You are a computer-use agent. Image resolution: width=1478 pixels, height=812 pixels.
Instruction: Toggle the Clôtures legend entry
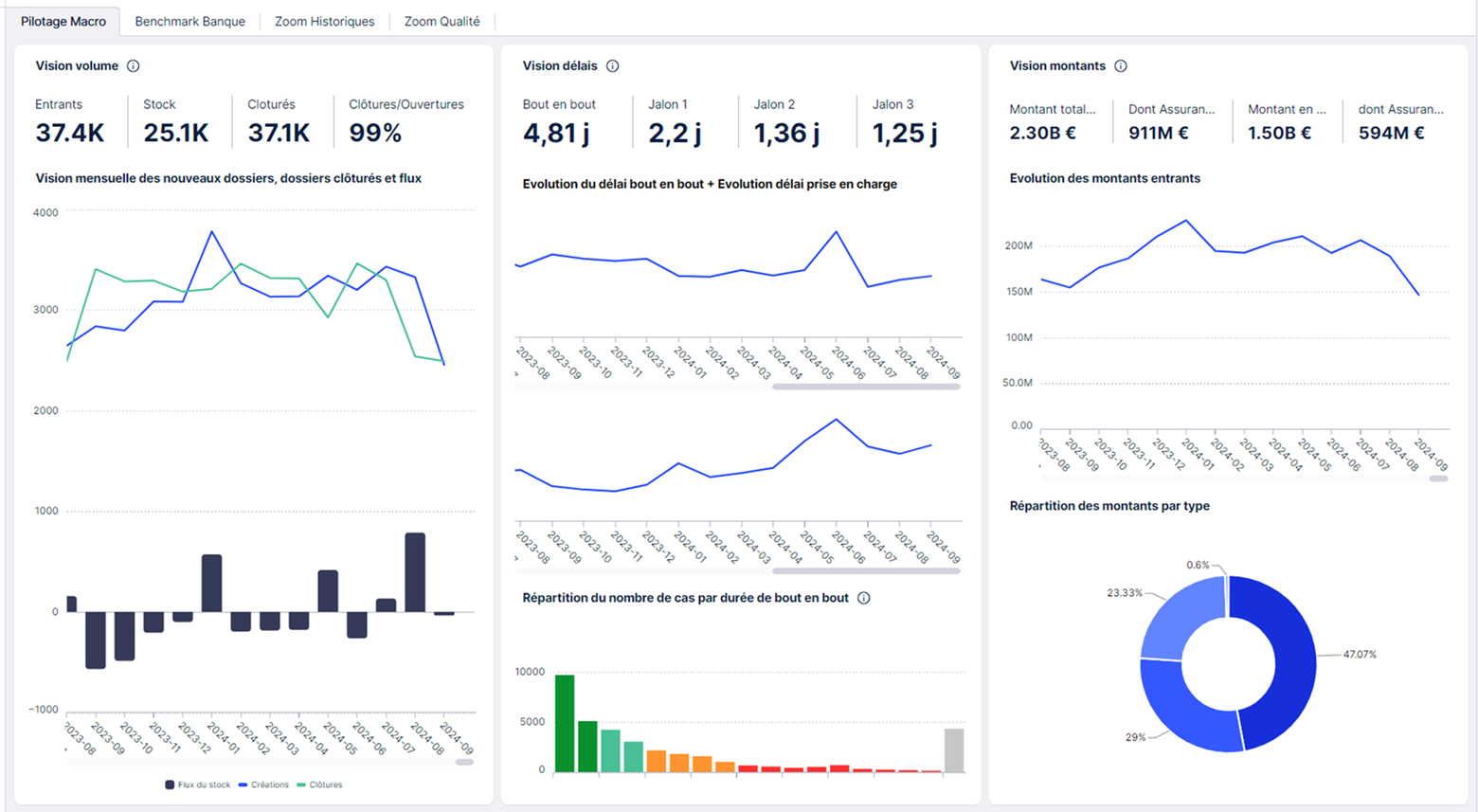click(x=319, y=785)
